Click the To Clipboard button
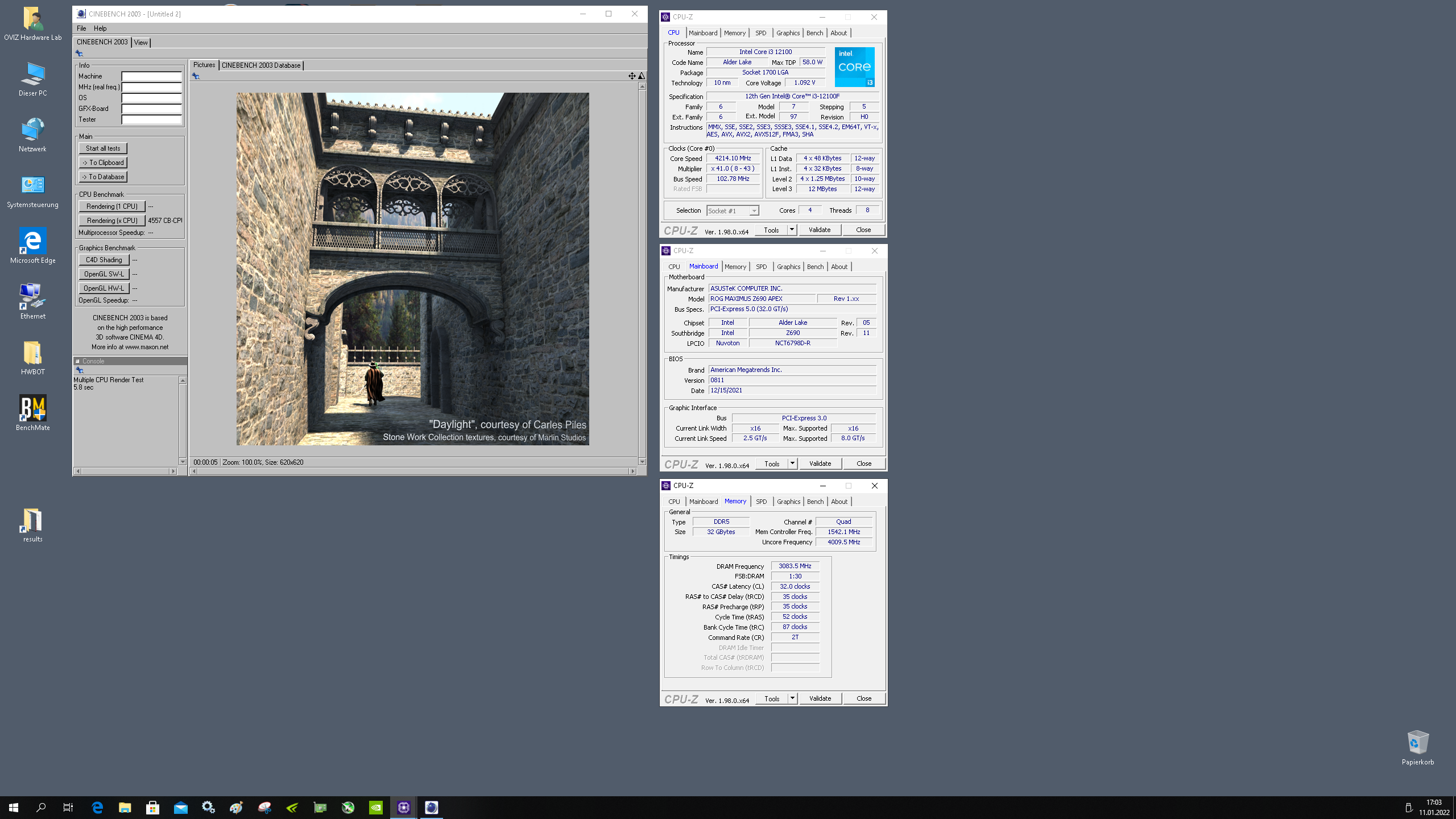Viewport: 1456px width, 819px height. pyautogui.click(x=103, y=163)
